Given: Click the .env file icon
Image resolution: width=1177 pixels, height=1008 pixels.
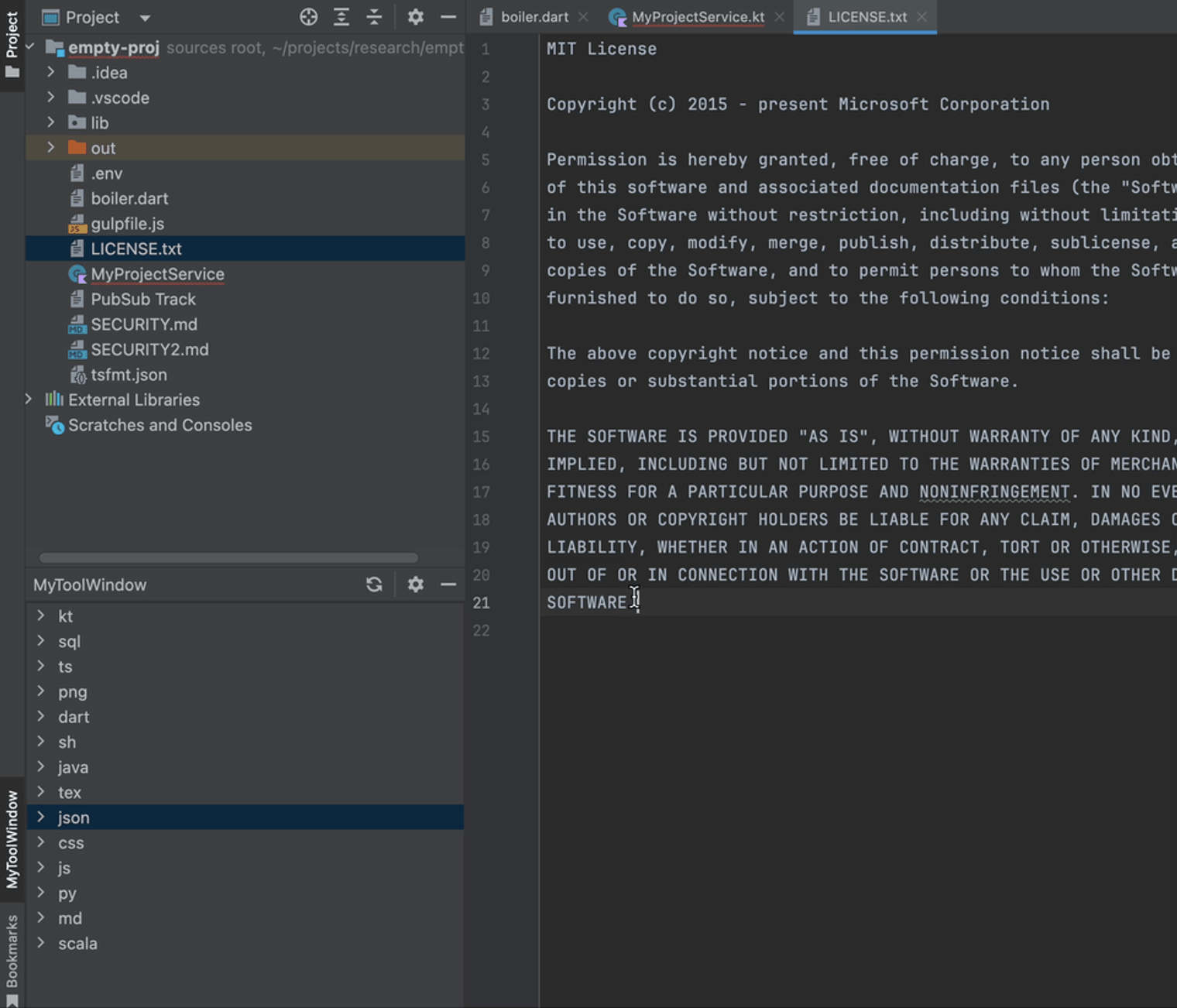Looking at the screenshot, I should 77,173.
